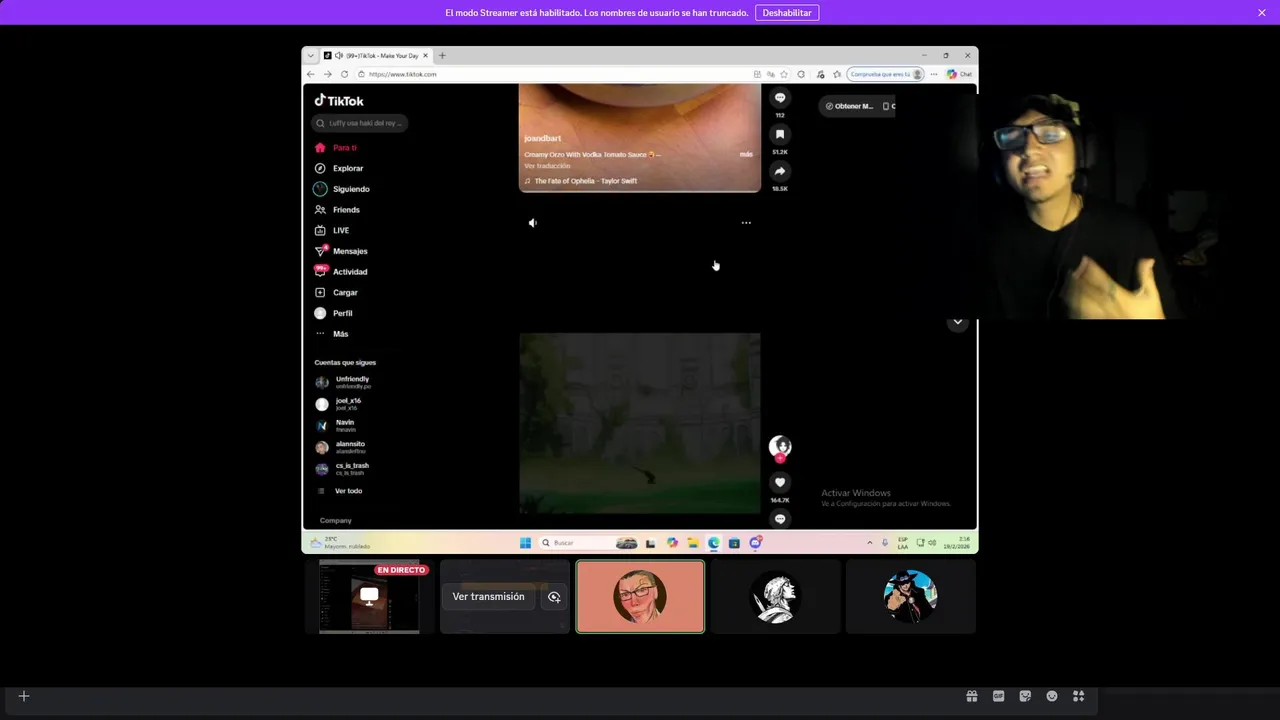Screen dimensions: 1280x720
Task: Click the Windows Start button in streamed taskbar
Action: (526, 543)
